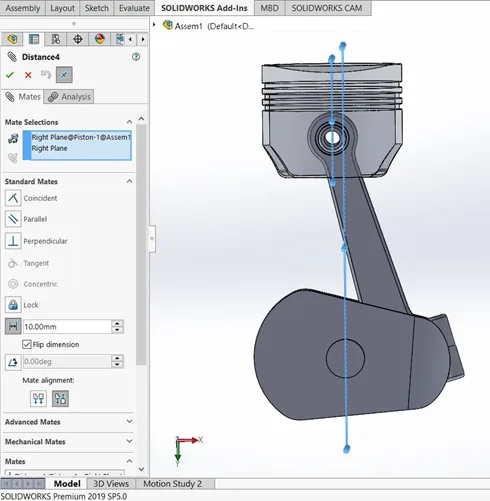Open the Model tab at bottom
The width and height of the screenshot is (490, 501).
[x=67, y=484]
